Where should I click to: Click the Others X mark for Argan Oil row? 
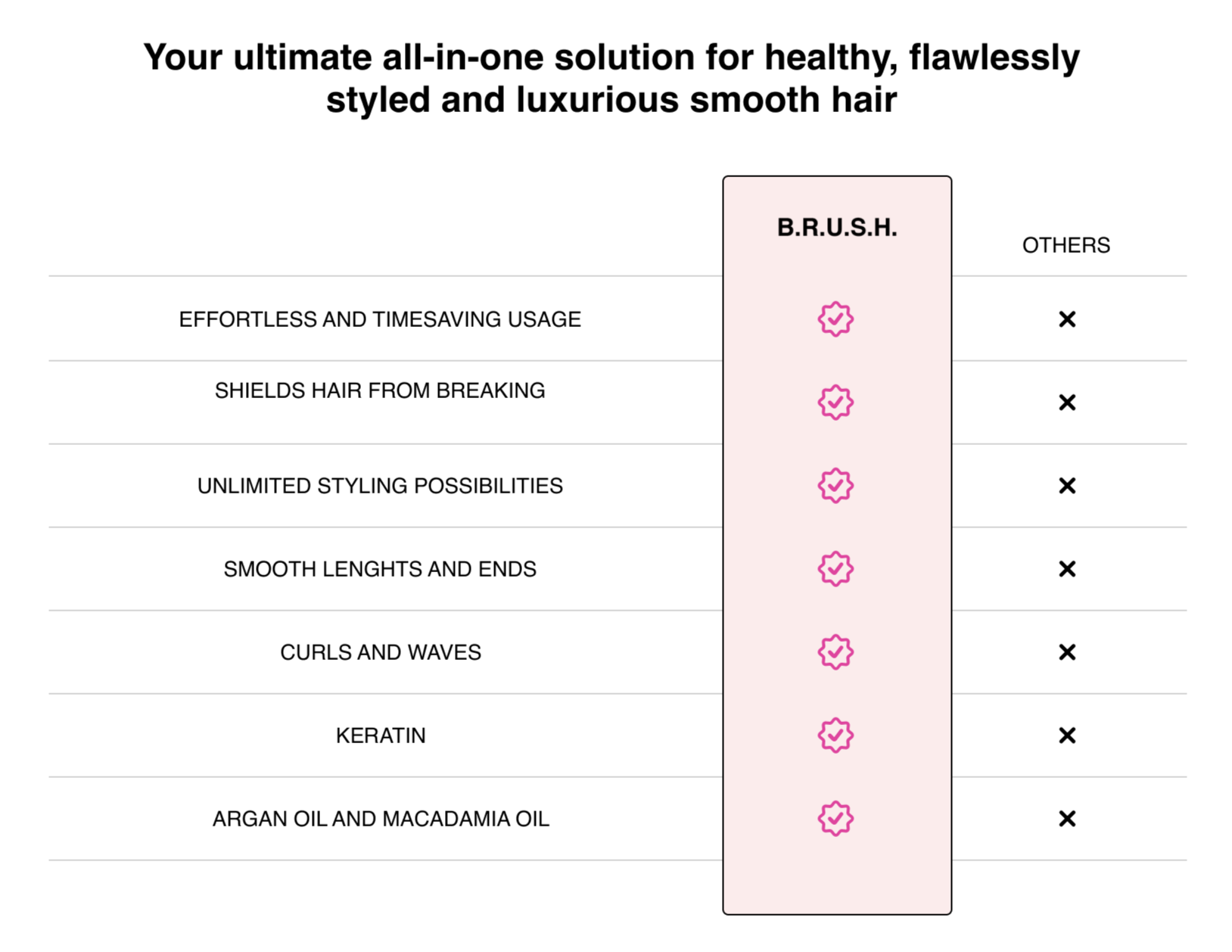point(1067,819)
